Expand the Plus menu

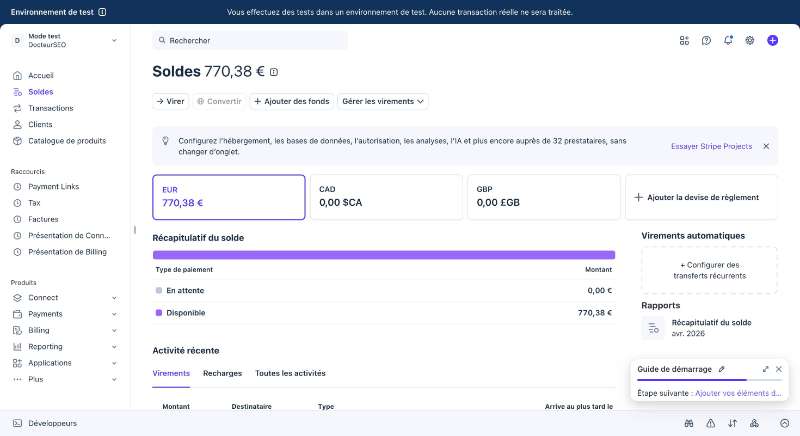click(x=114, y=379)
